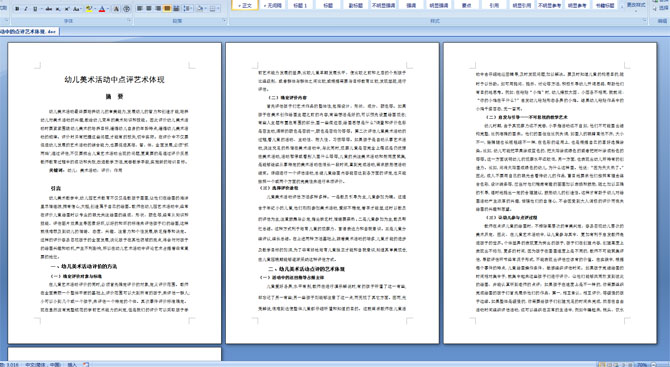Click the yellow text highlight icon
This screenshot has height=367, width=670.
coord(89,9)
